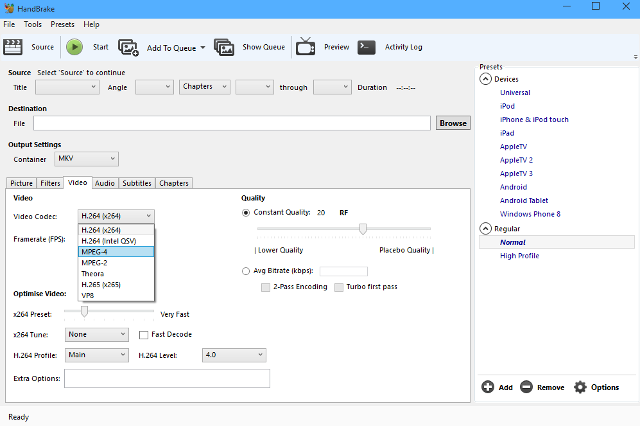Choose H.264 (Intel QSV) codec option

click(116, 241)
